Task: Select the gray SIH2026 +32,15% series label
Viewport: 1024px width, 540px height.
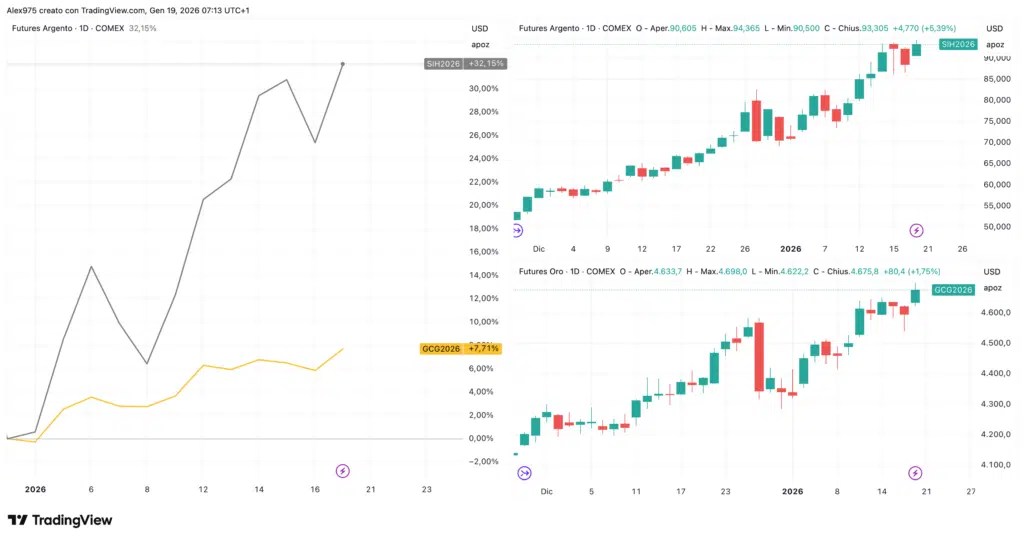Action: pos(466,64)
